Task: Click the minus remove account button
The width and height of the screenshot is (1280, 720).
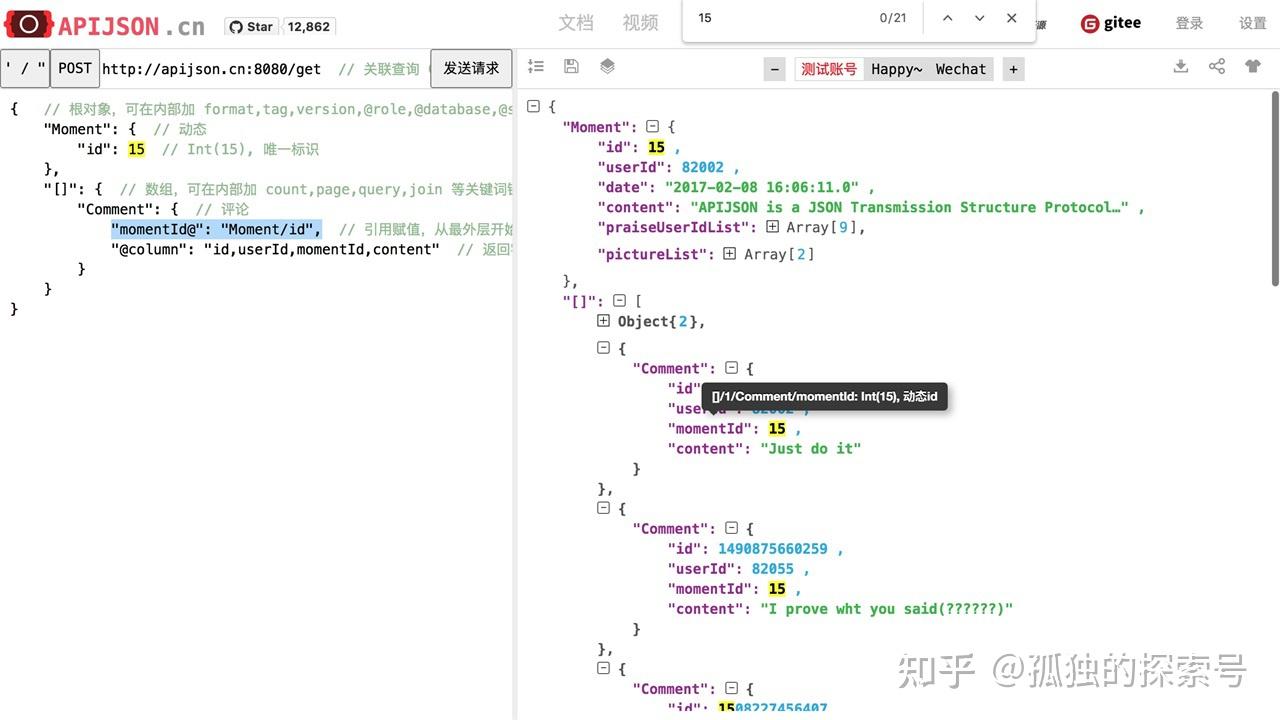Action: point(775,69)
